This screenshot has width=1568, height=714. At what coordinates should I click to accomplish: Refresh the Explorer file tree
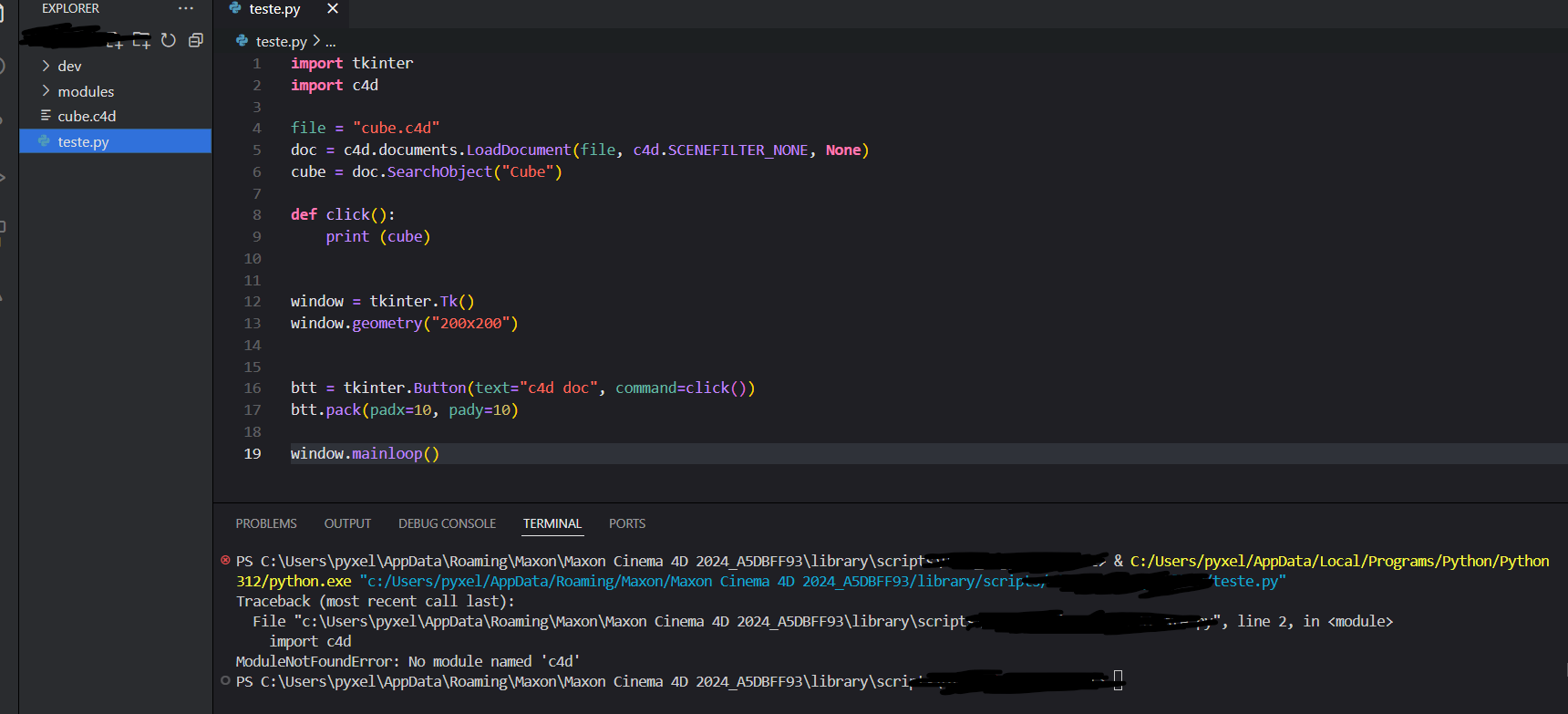coord(169,40)
